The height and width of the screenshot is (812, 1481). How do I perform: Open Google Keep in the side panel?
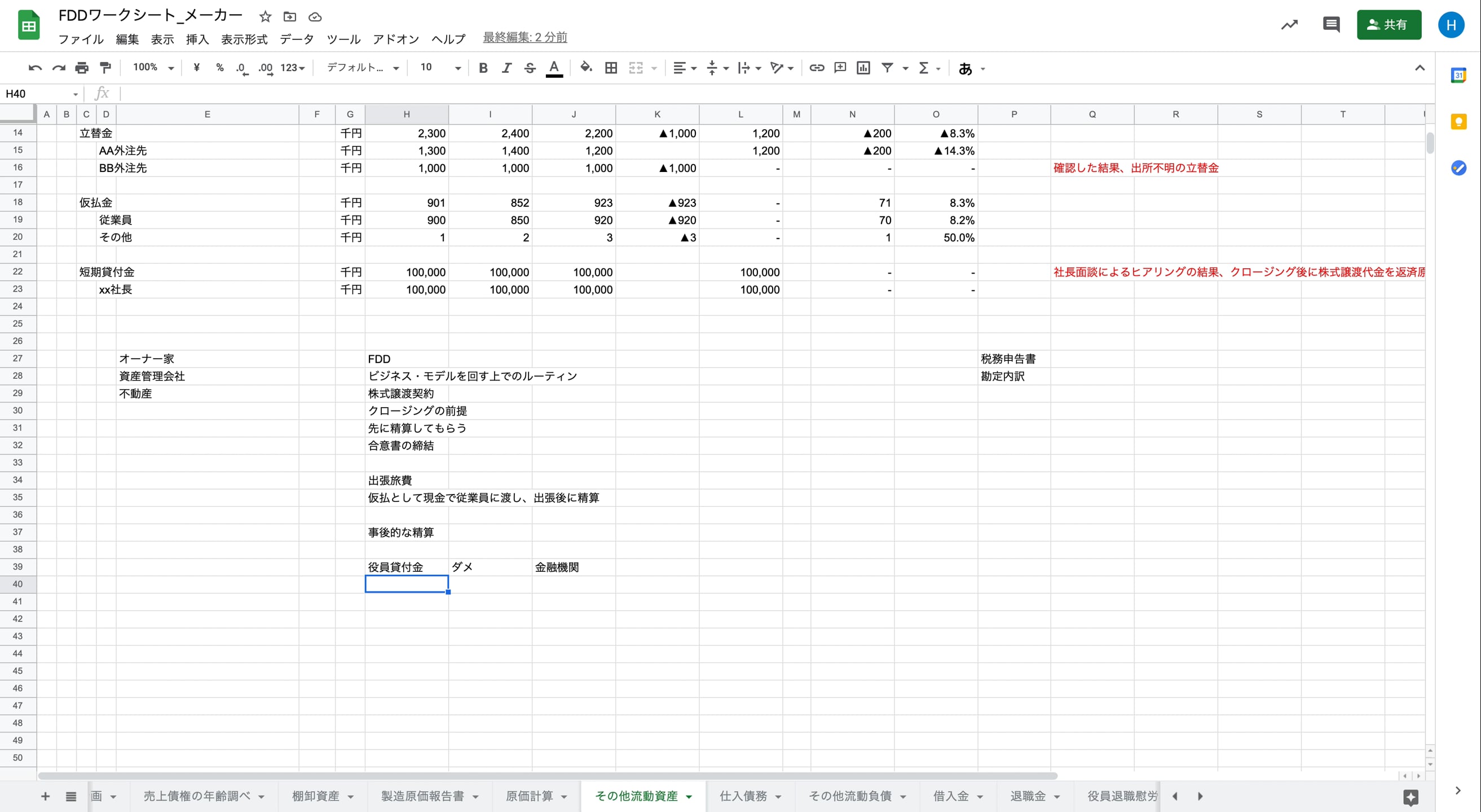pos(1459,121)
